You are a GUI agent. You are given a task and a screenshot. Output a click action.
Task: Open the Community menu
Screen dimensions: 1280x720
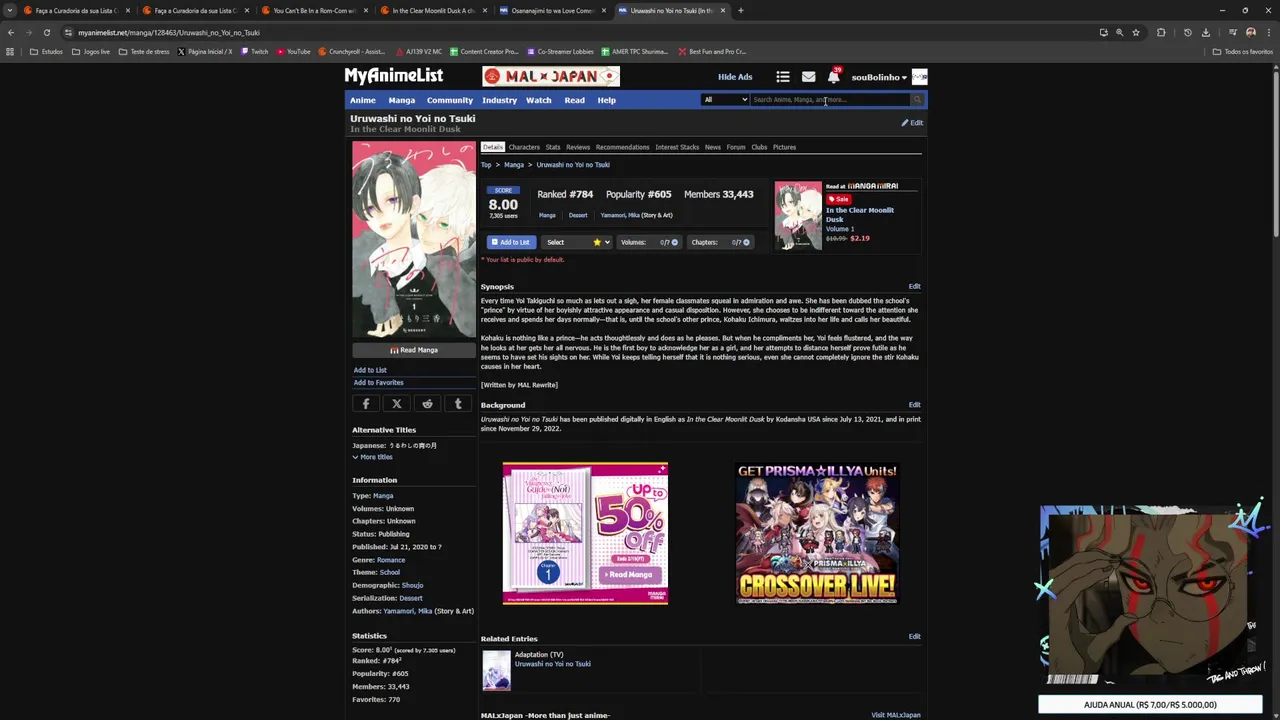[450, 100]
